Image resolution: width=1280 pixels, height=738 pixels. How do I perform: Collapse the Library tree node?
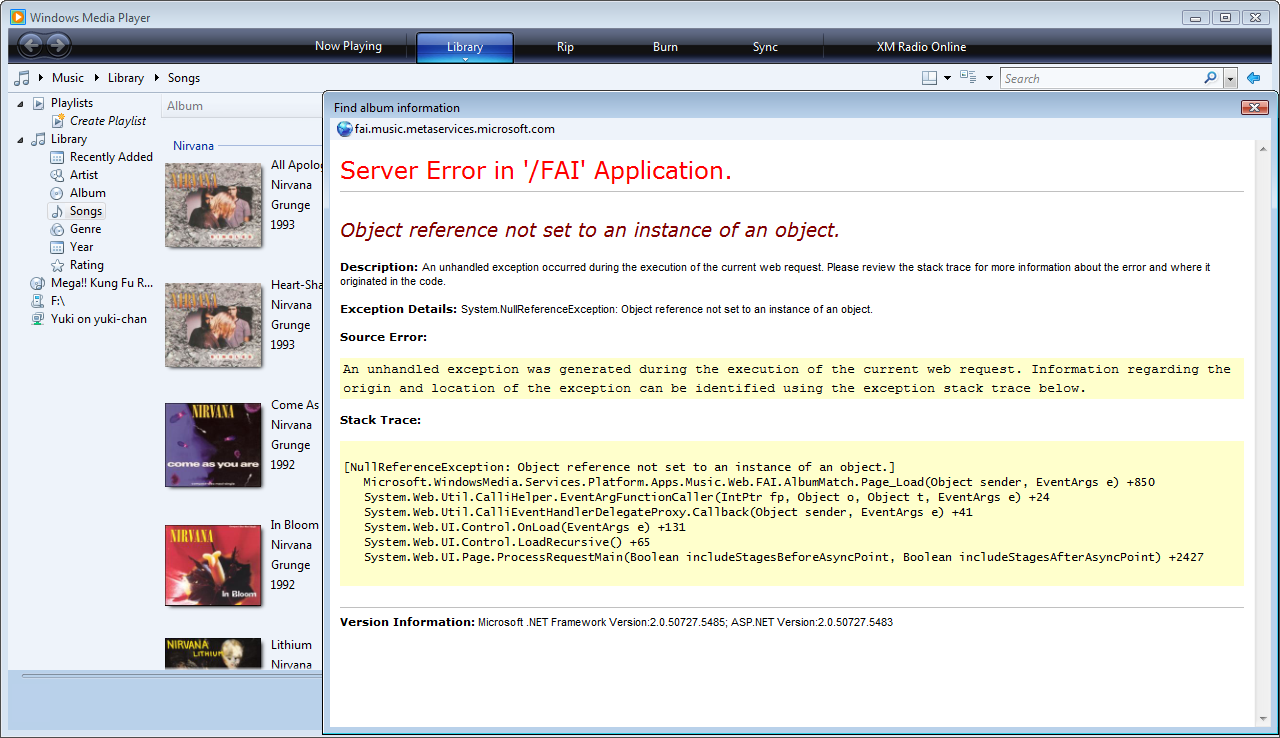(x=21, y=139)
